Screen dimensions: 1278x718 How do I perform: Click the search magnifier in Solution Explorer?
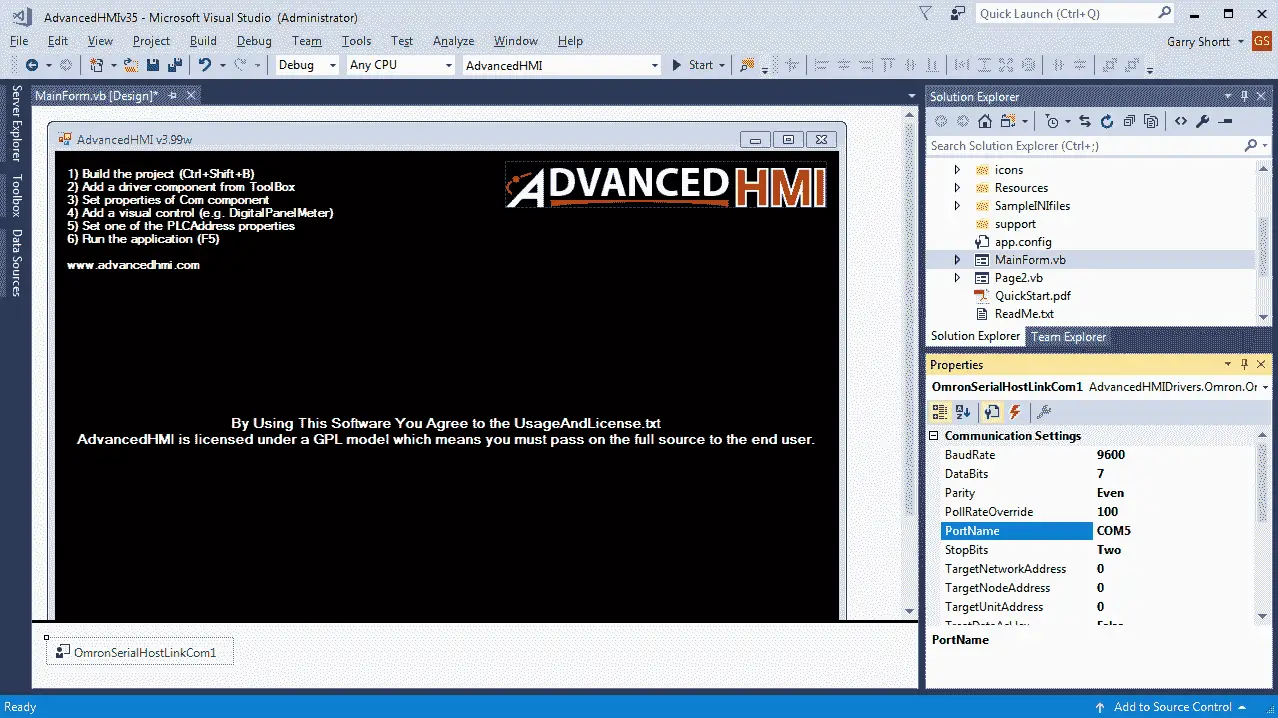[1251, 146]
